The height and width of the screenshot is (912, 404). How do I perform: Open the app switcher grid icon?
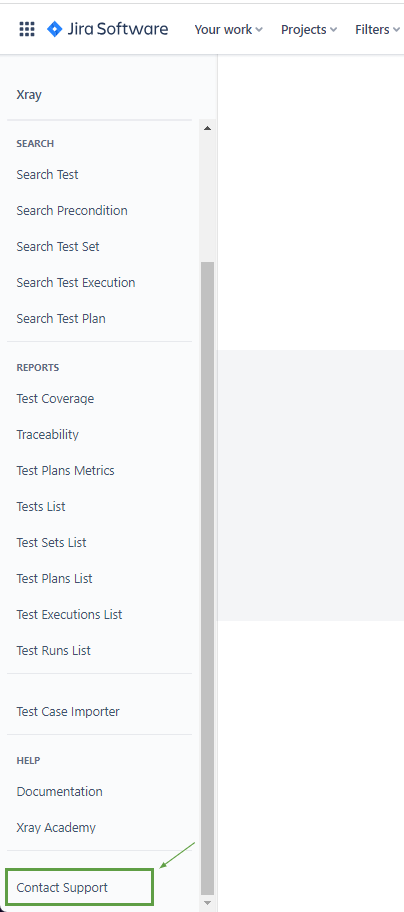tap(27, 29)
